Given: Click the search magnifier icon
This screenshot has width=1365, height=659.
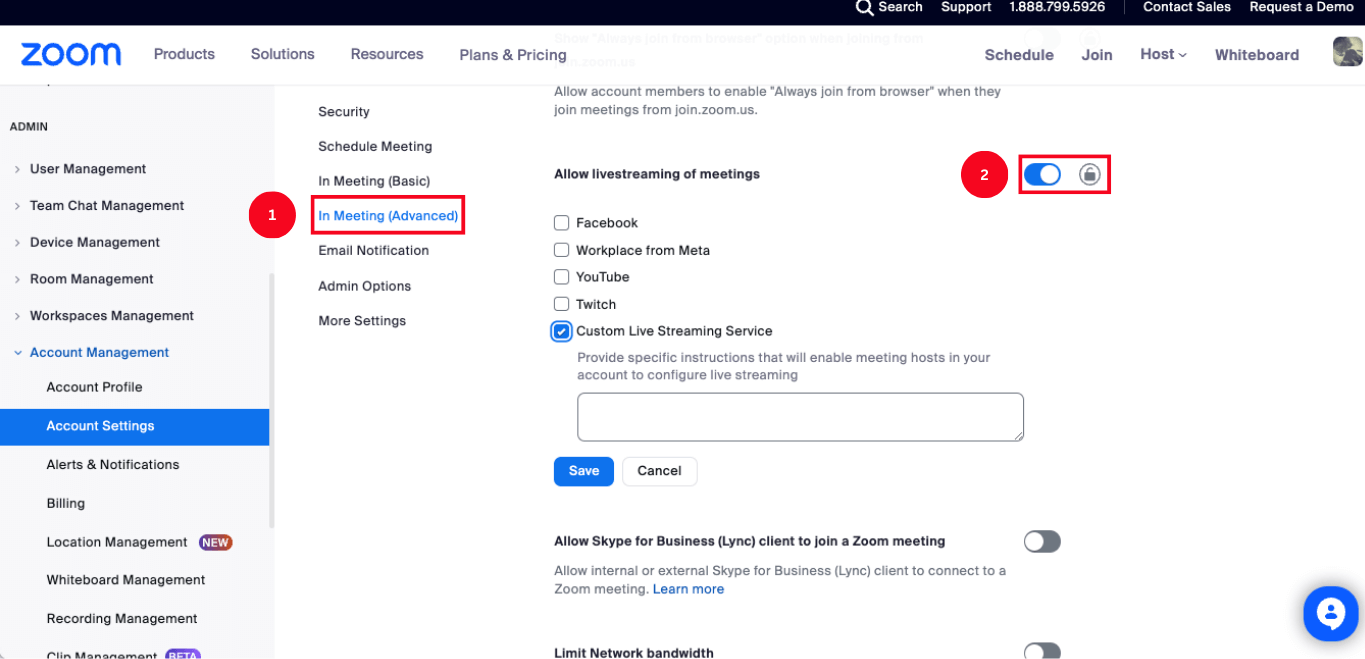Looking at the screenshot, I should (865, 7).
